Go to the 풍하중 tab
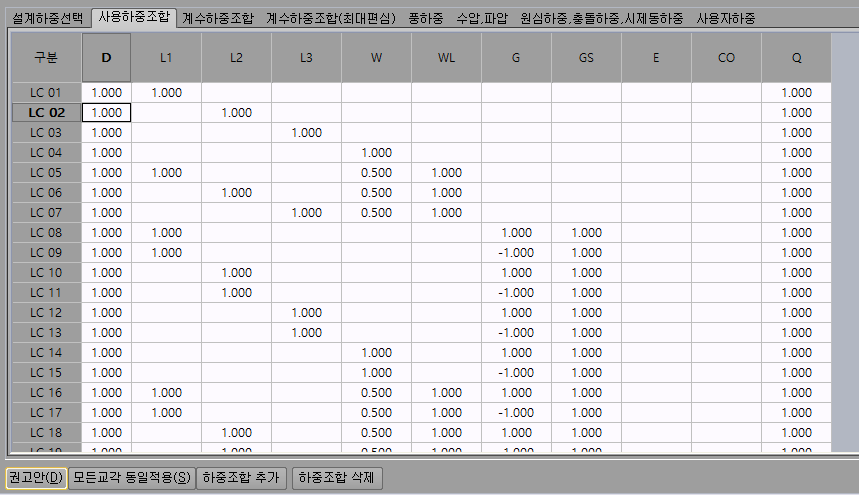The height and width of the screenshot is (495, 859). (426, 18)
